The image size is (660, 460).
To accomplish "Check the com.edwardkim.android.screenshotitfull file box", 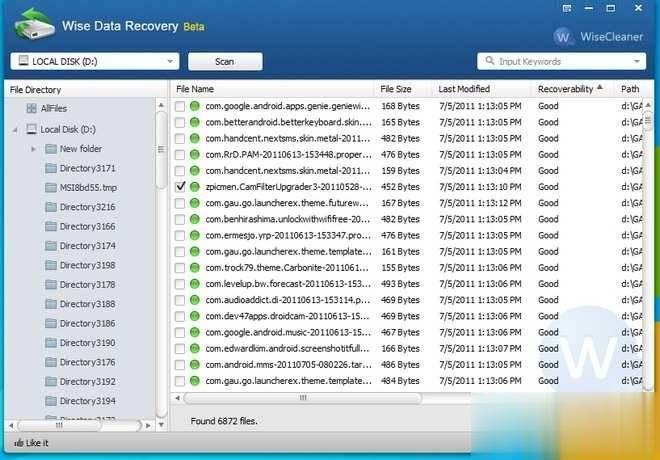I will coord(180,348).
